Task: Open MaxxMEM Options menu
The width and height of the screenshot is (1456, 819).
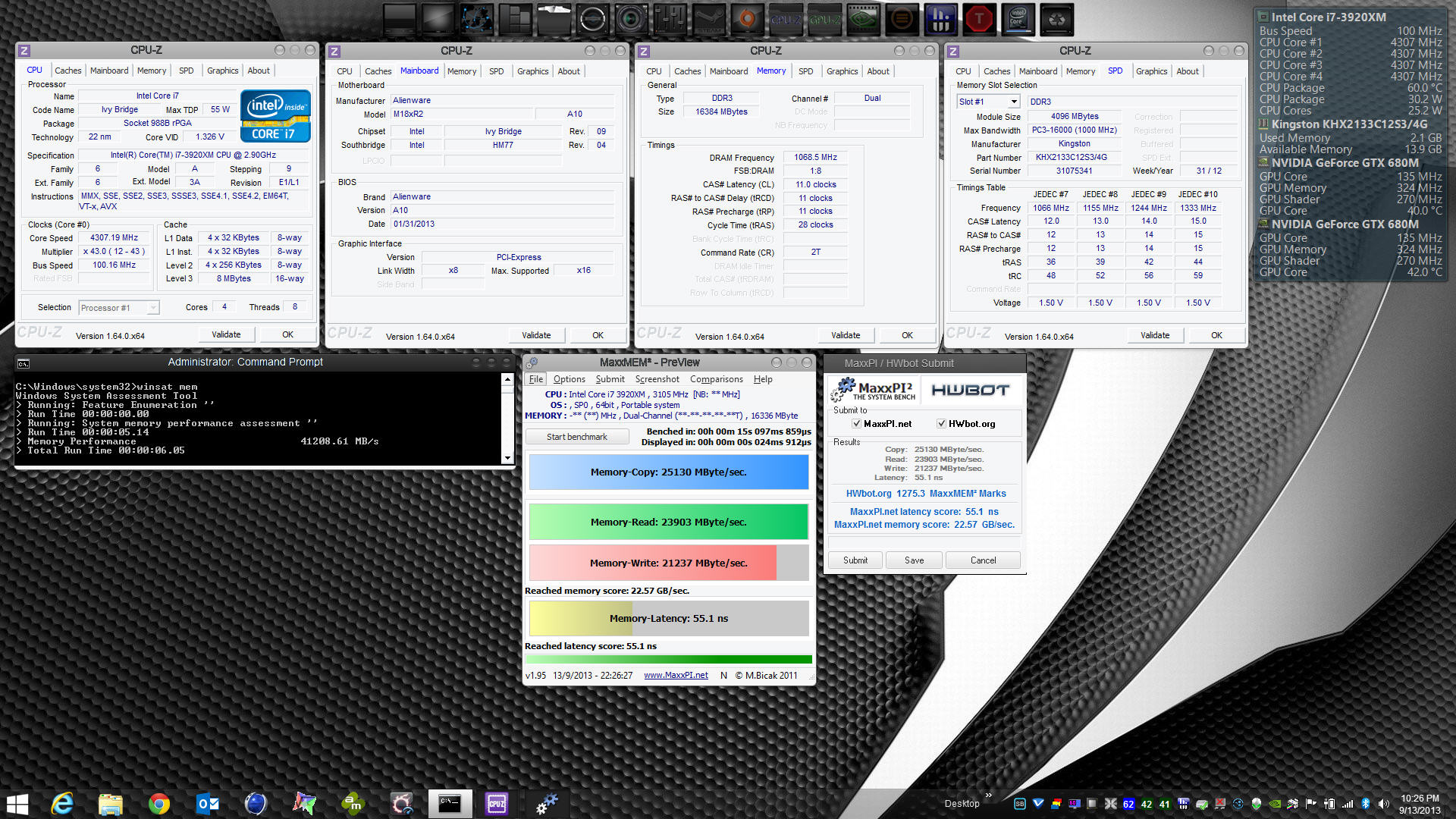Action: tap(569, 379)
